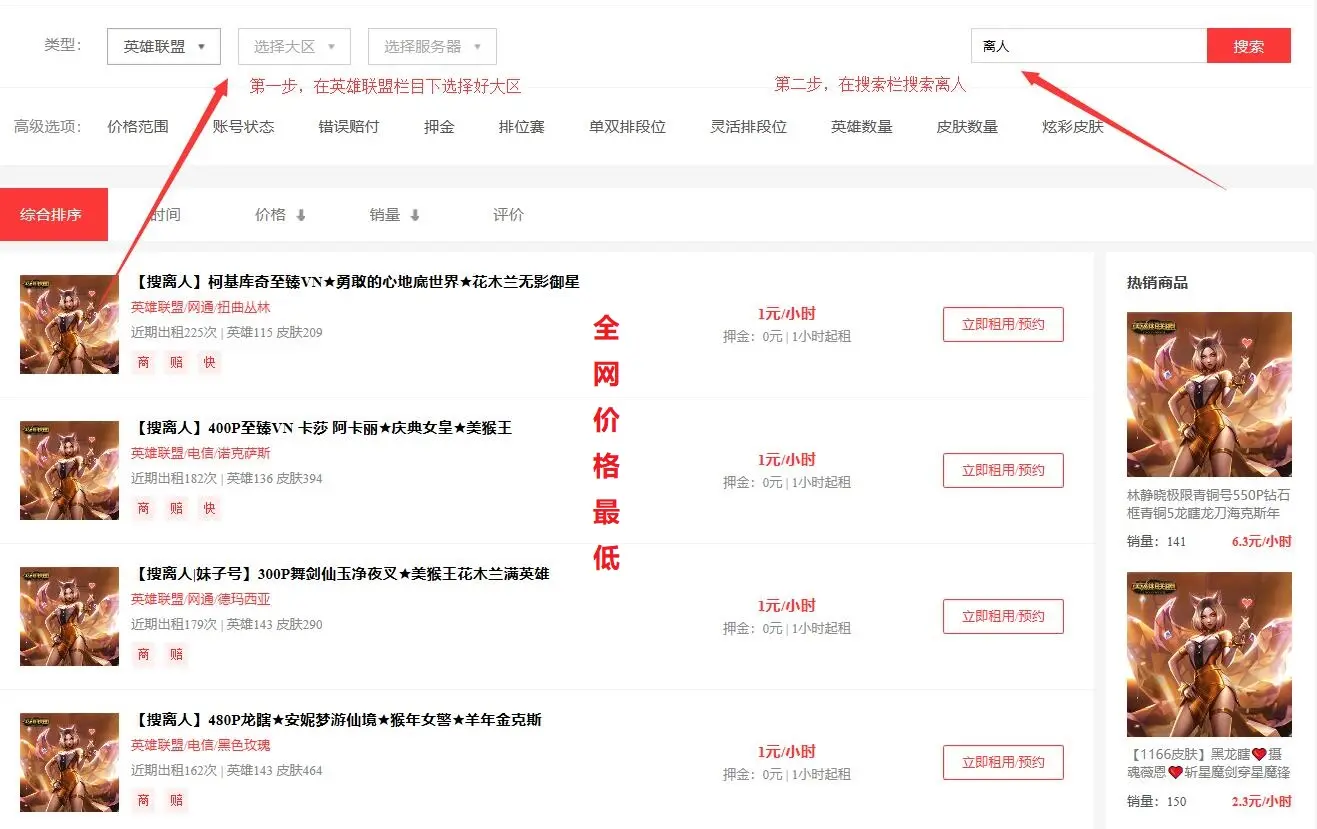The image size is (1317, 829).
Task: Click 立即租用/预约 for the 柯基库奇 listing
Action: click(x=1003, y=324)
